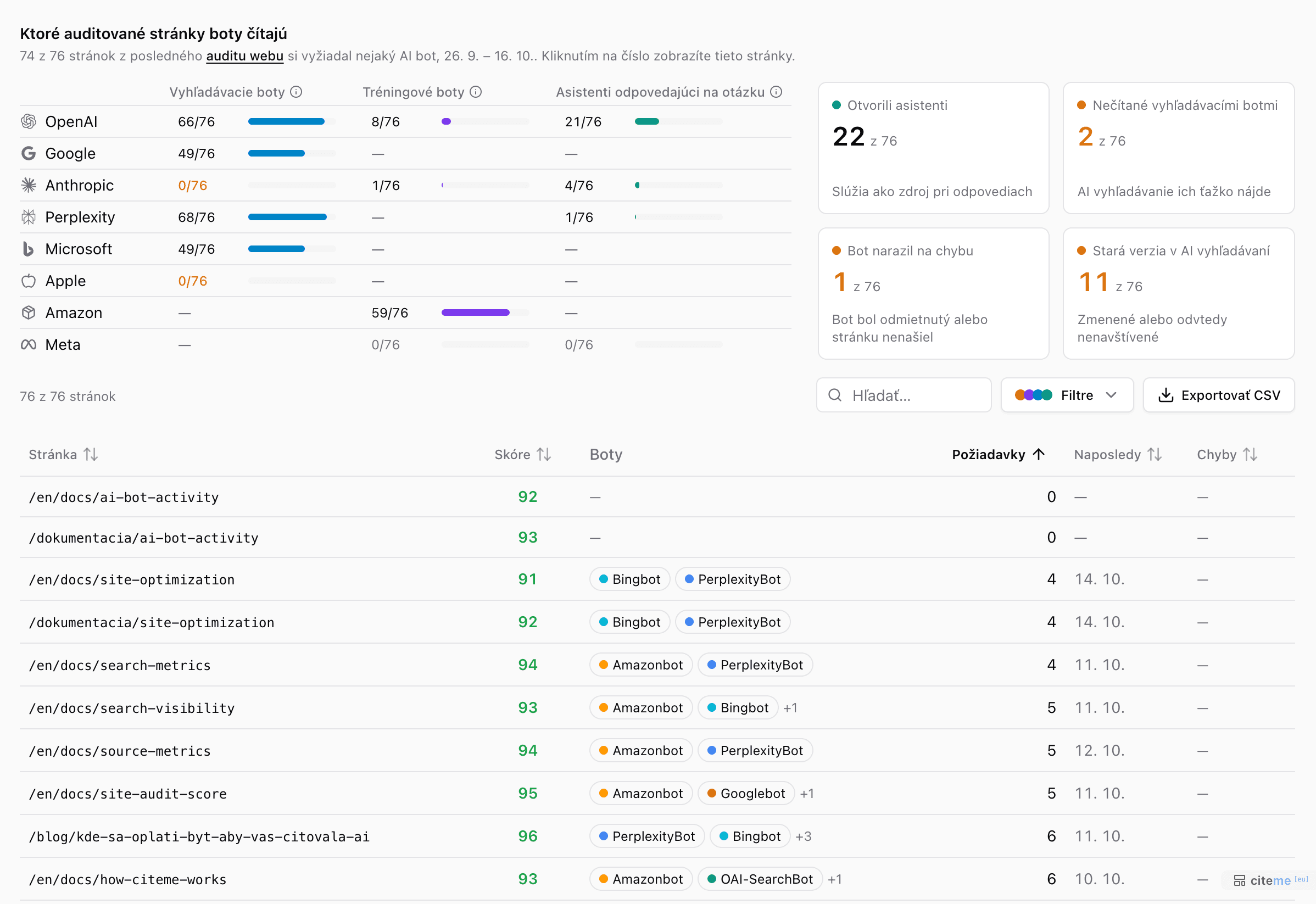Viewport: 1316px width, 904px height.
Task: Click +3 more bots in blog row
Action: coord(804,836)
